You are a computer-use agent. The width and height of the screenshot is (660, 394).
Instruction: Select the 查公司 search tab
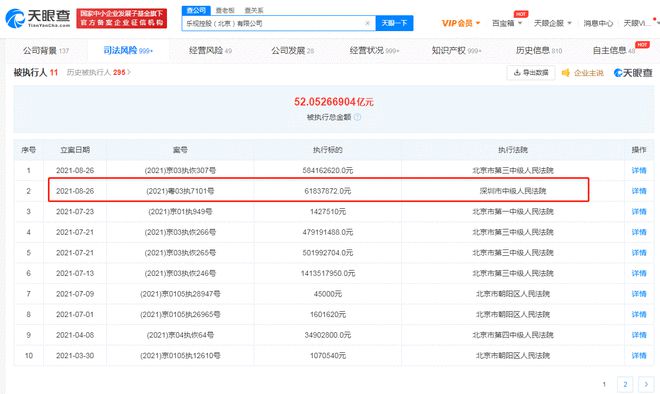click(x=196, y=10)
